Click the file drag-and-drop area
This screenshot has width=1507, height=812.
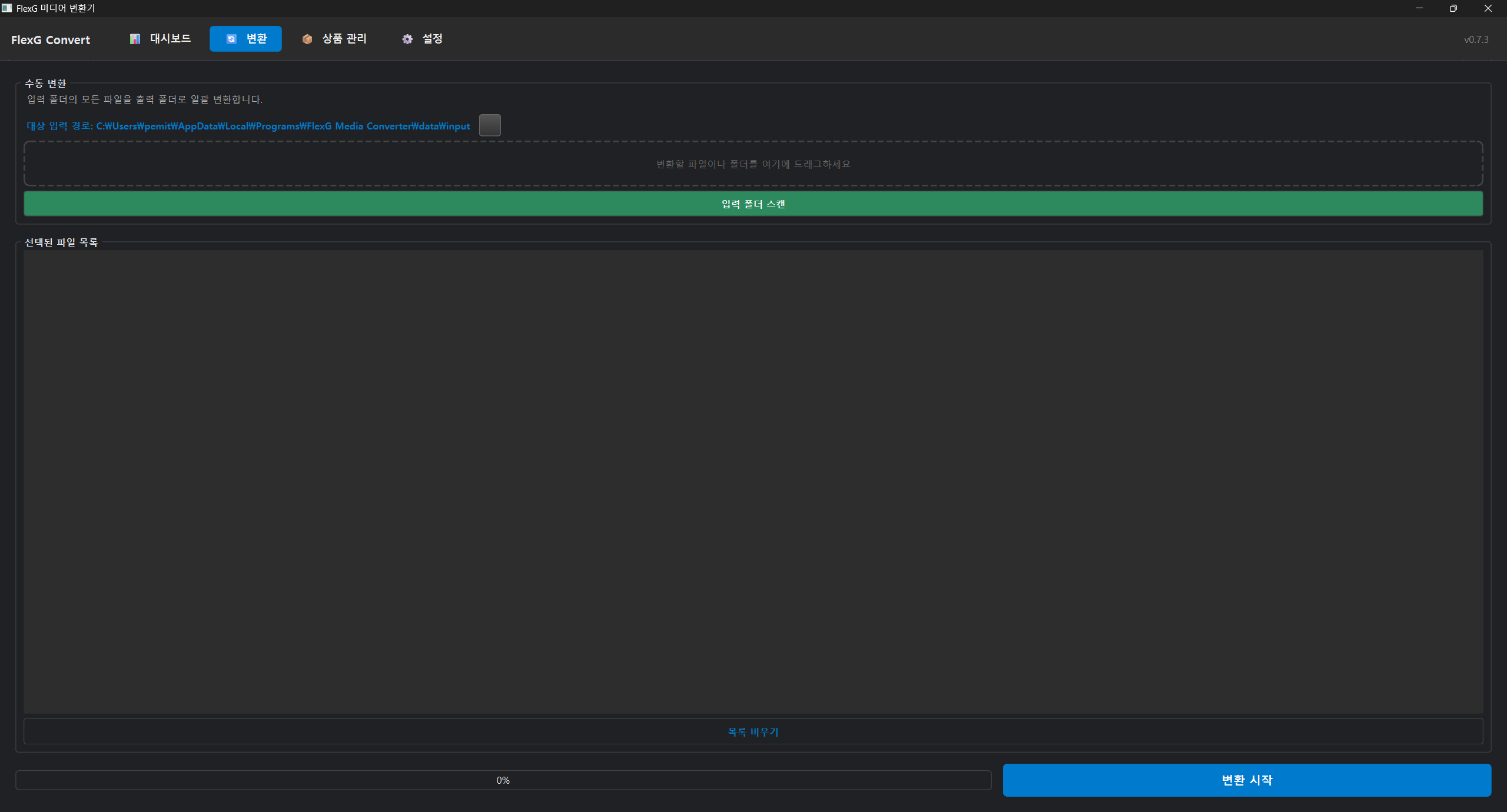pyautogui.click(x=753, y=164)
